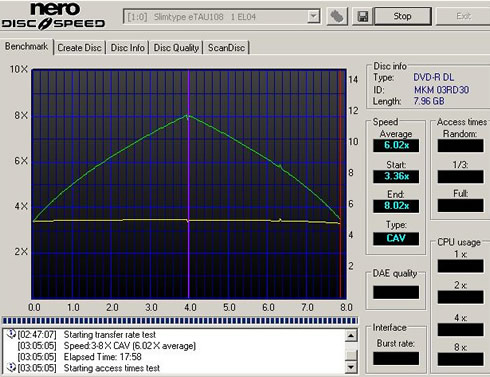This screenshot has width=490, height=377.
Task: Open the ScanDisc tab
Action: (x=226, y=48)
